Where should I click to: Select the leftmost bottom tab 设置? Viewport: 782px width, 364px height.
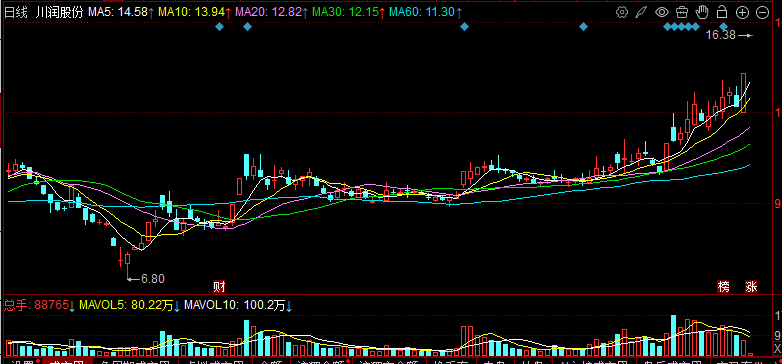click(22, 361)
